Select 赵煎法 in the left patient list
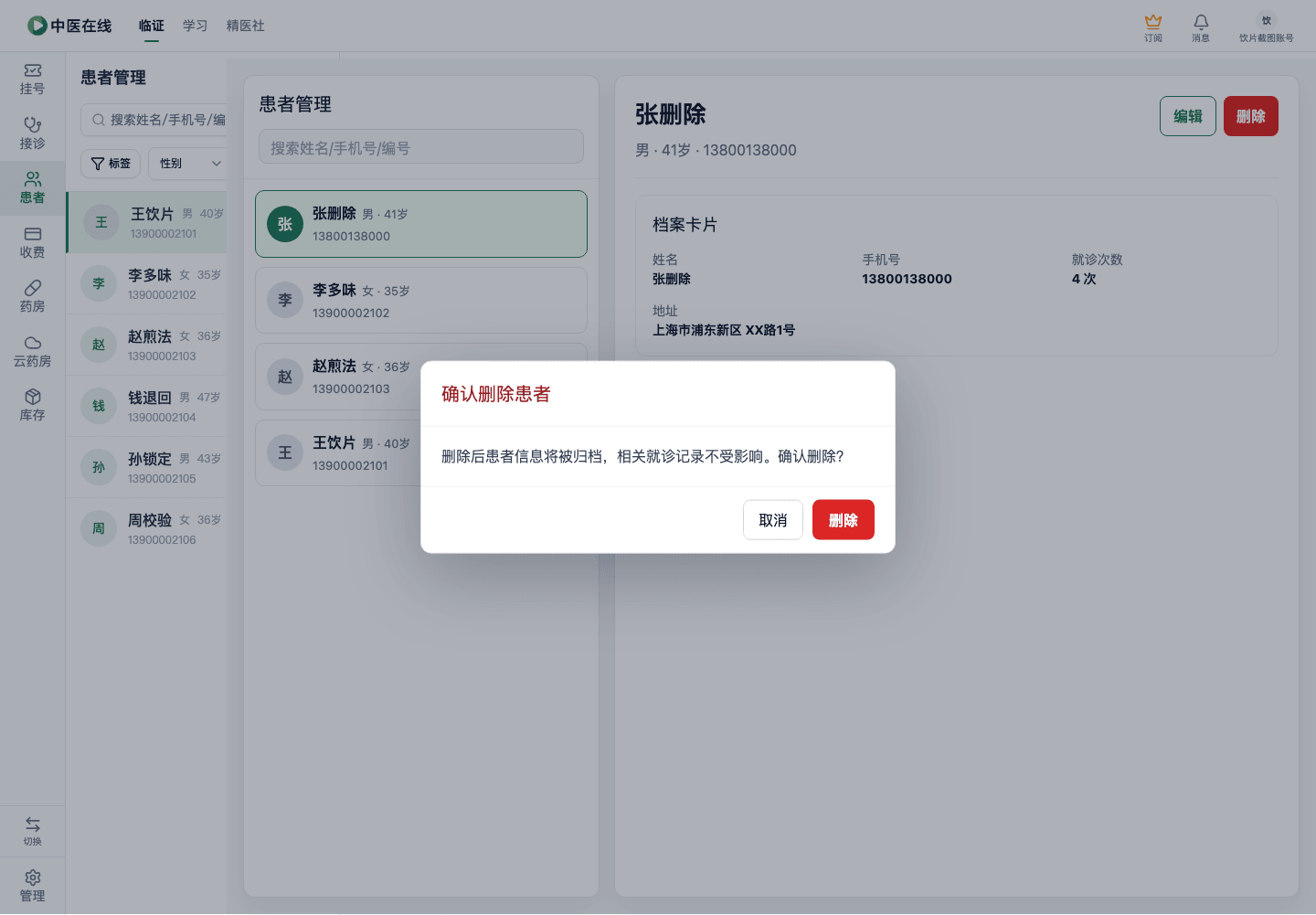This screenshot has height=915, width=1316. [146, 345]
